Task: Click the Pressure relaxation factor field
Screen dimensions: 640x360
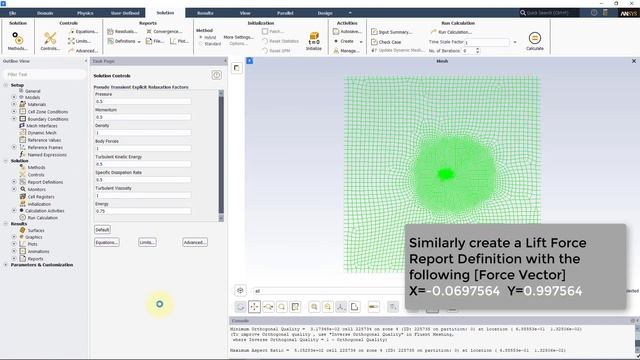Action: click(142, 101)
